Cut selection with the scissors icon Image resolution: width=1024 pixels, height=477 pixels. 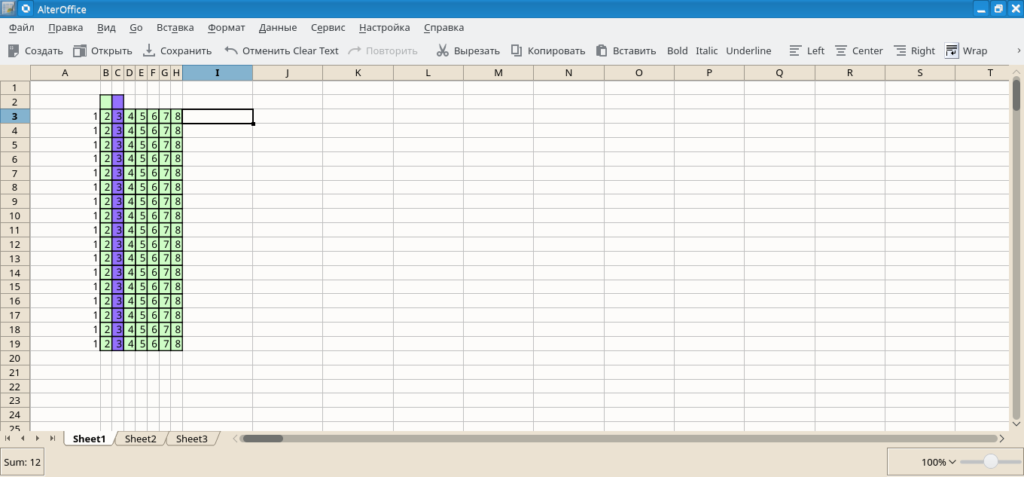point(443,51)
